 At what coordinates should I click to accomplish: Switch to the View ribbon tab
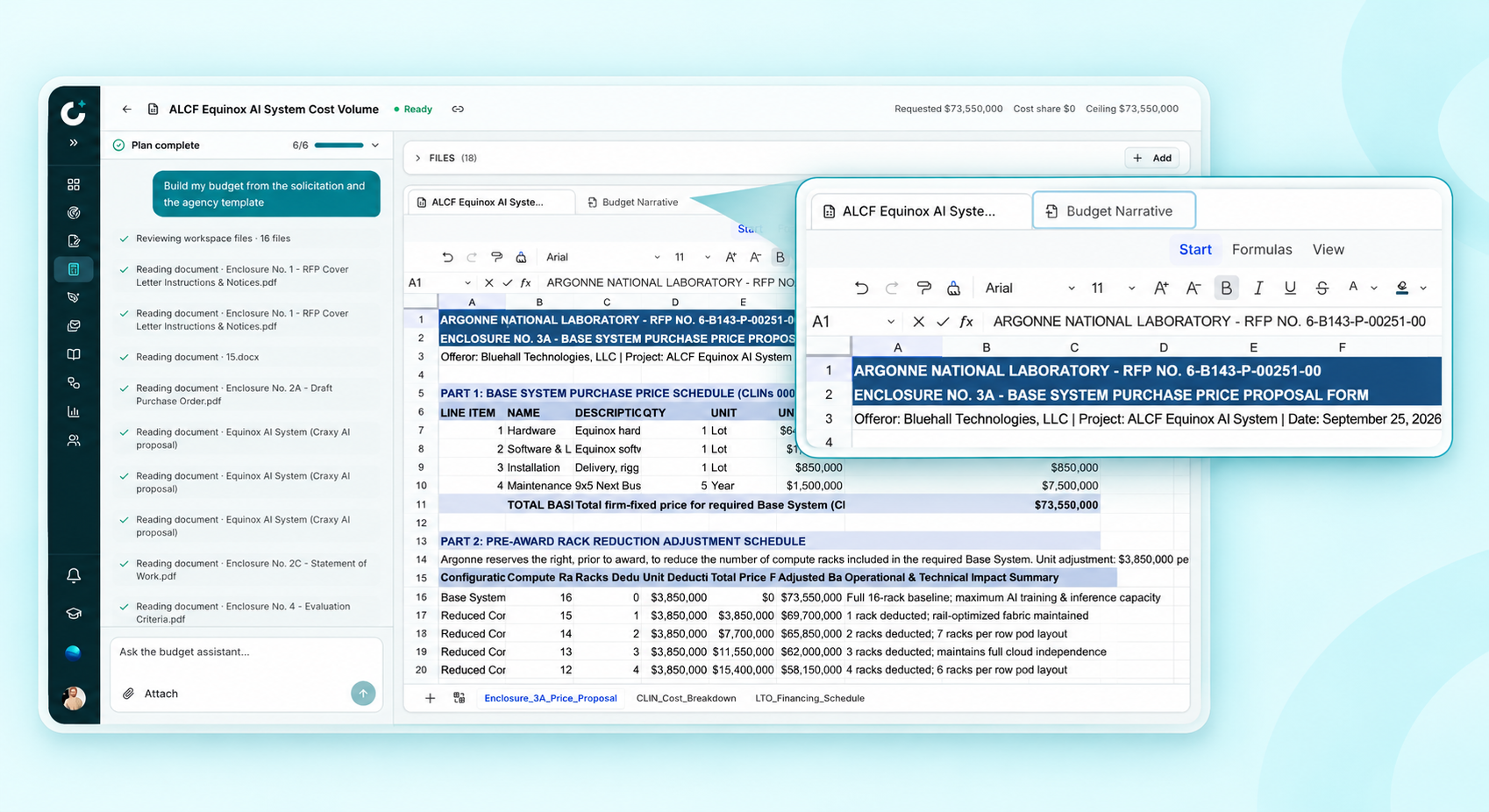tap(1328, 250)
